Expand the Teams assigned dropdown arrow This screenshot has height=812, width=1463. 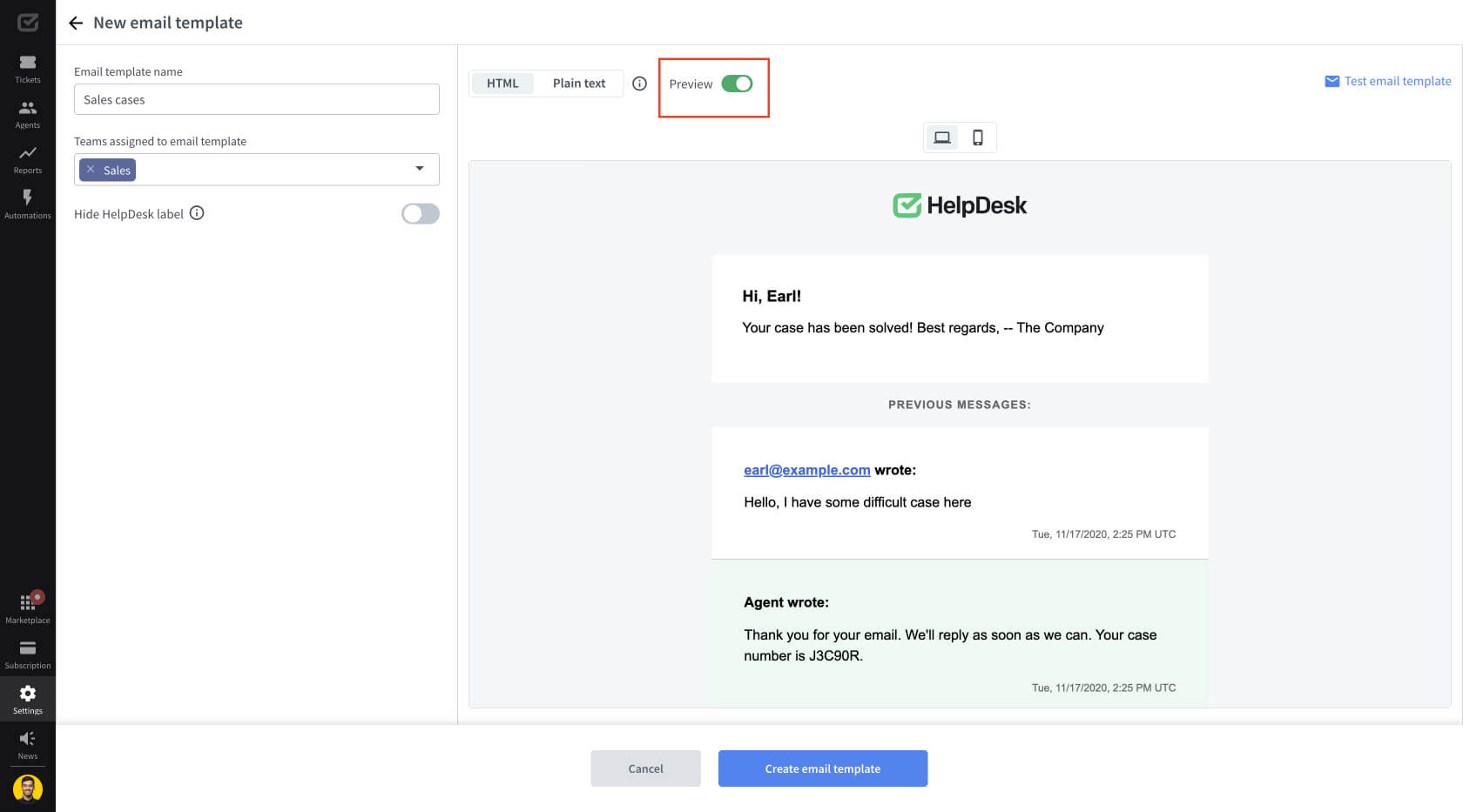point(420,169)
